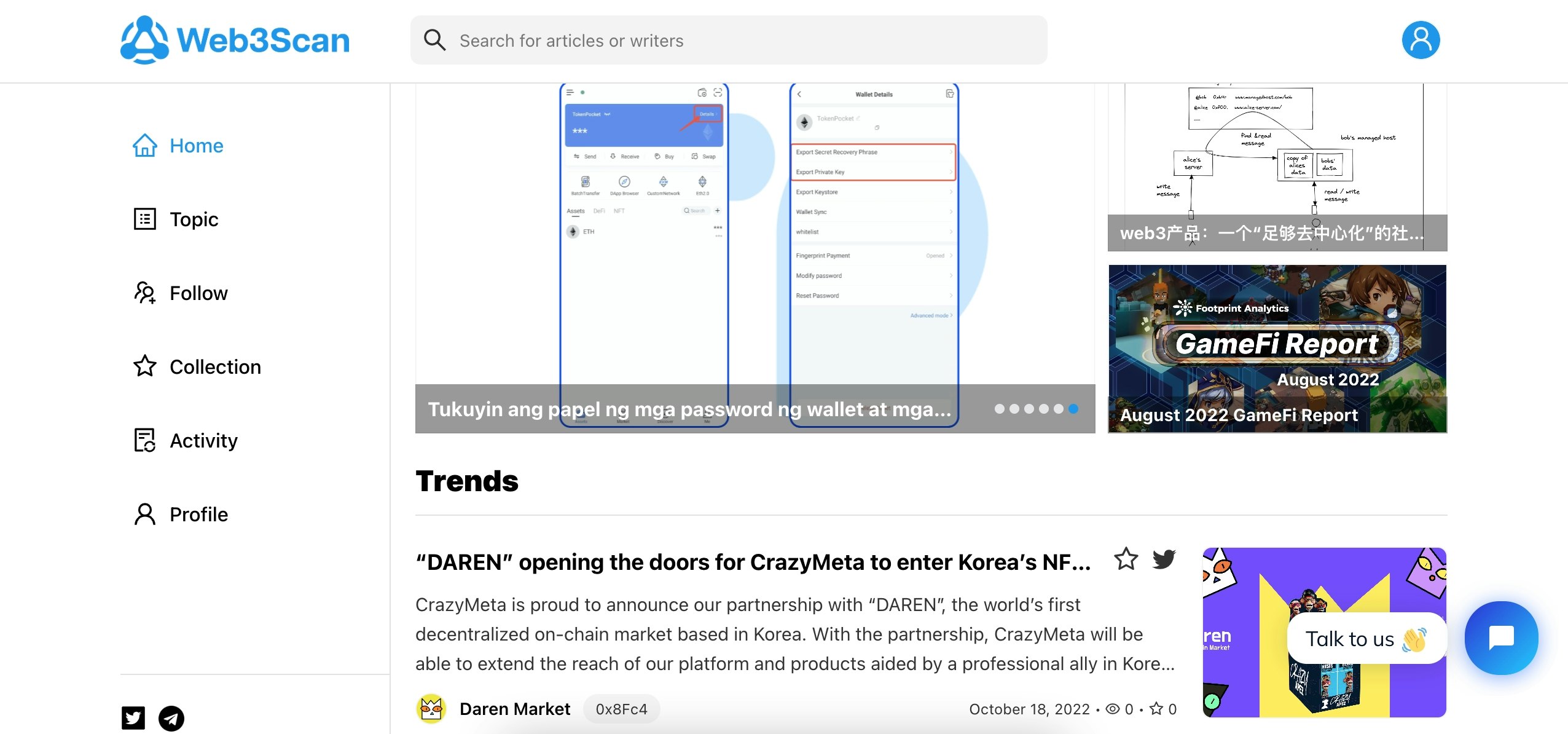Select the active blue carousel dot

(x=1073, y=409)
